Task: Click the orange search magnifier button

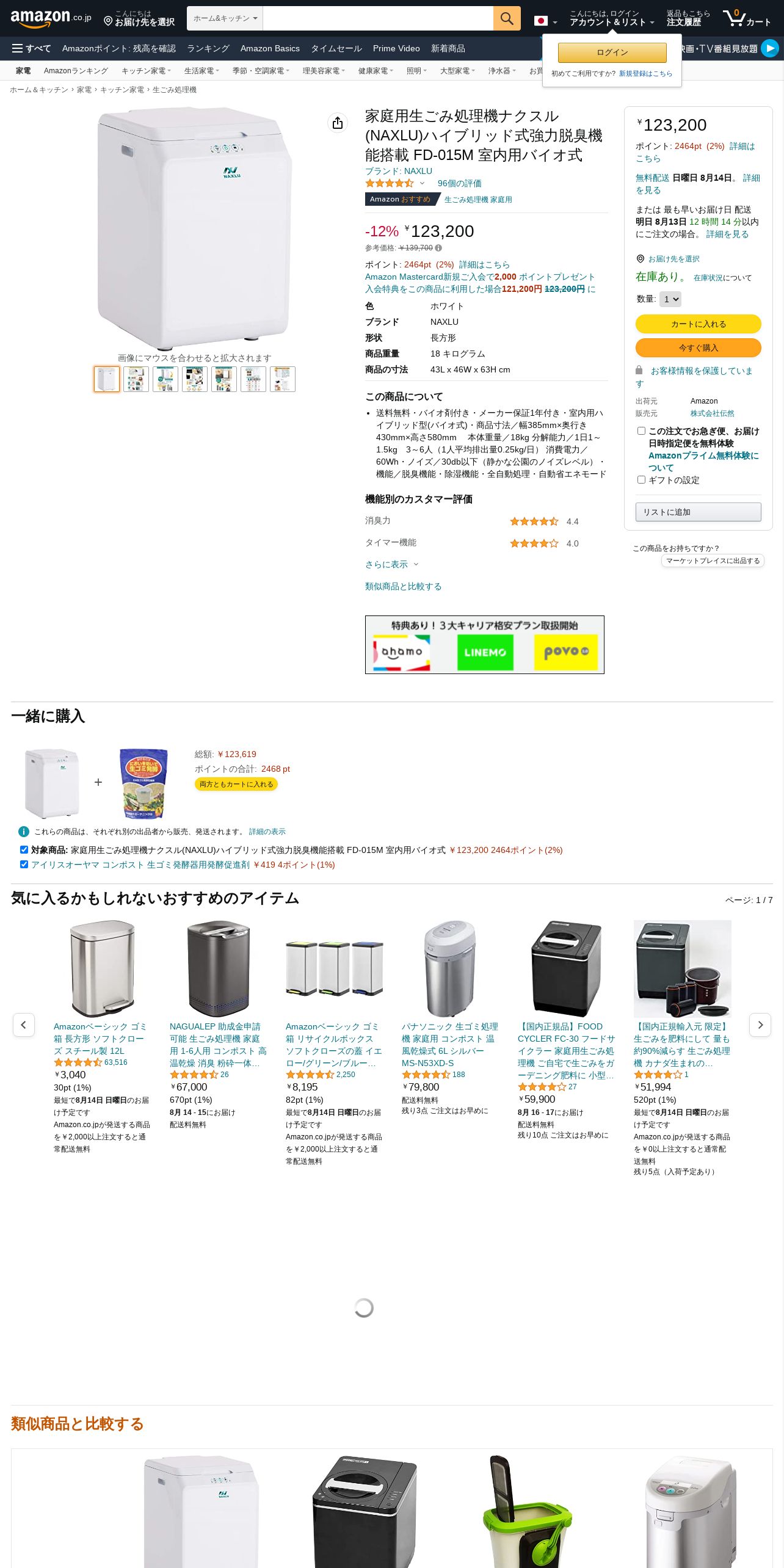Action: coord(507,18)
